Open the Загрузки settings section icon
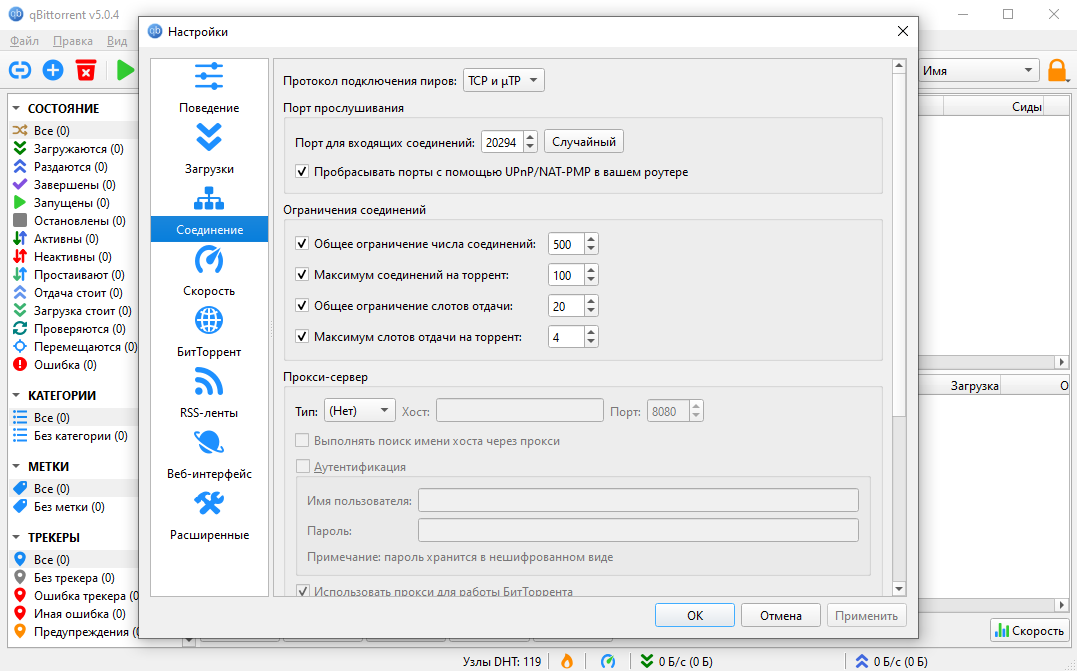The width and height of the screenshot is (1077, 671). (x=209, y=138)
